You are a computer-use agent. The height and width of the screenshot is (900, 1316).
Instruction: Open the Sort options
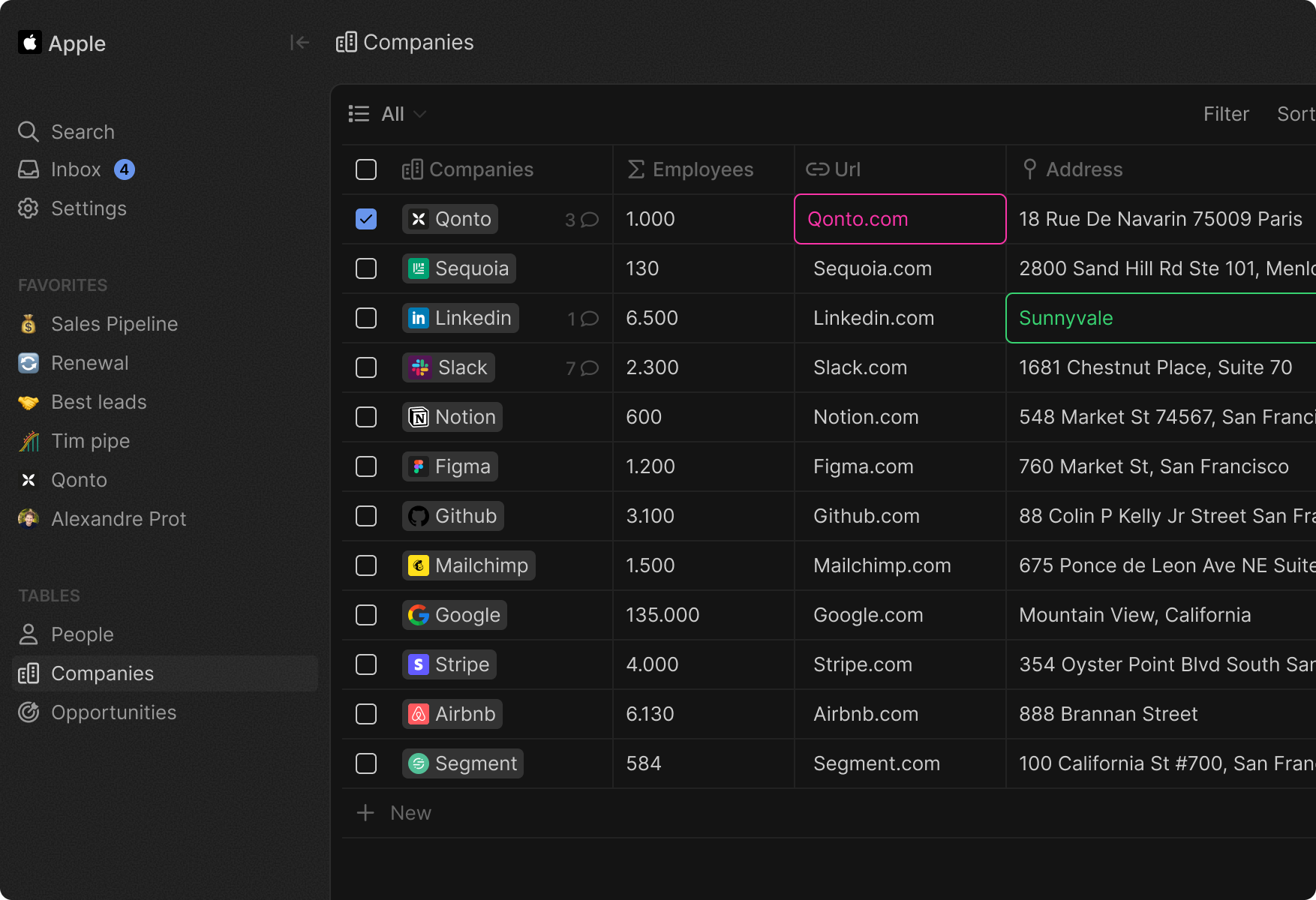tap(1294, 114)
